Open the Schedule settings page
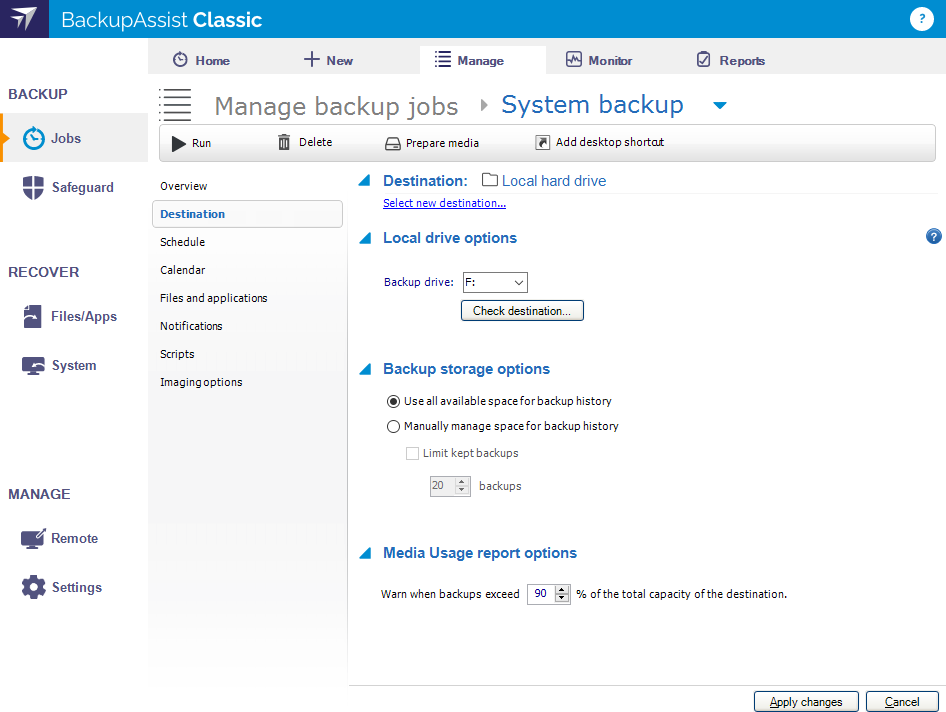This screenshot has height=712, width=946. click(x=182, y=242)
